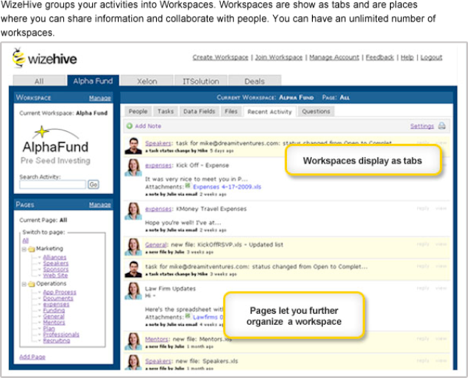Open the Funding page in the Operations tree
This screenshot has height=378, width=468.
pos(54,310)
